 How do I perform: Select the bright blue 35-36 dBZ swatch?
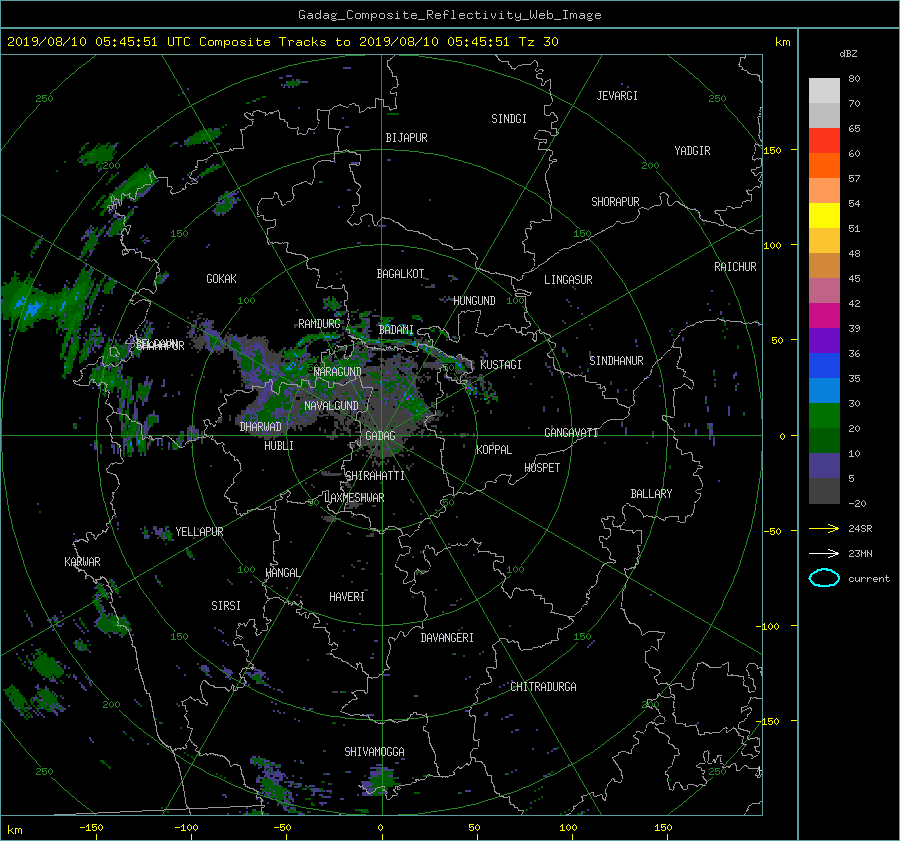click(x=824, y=365)
